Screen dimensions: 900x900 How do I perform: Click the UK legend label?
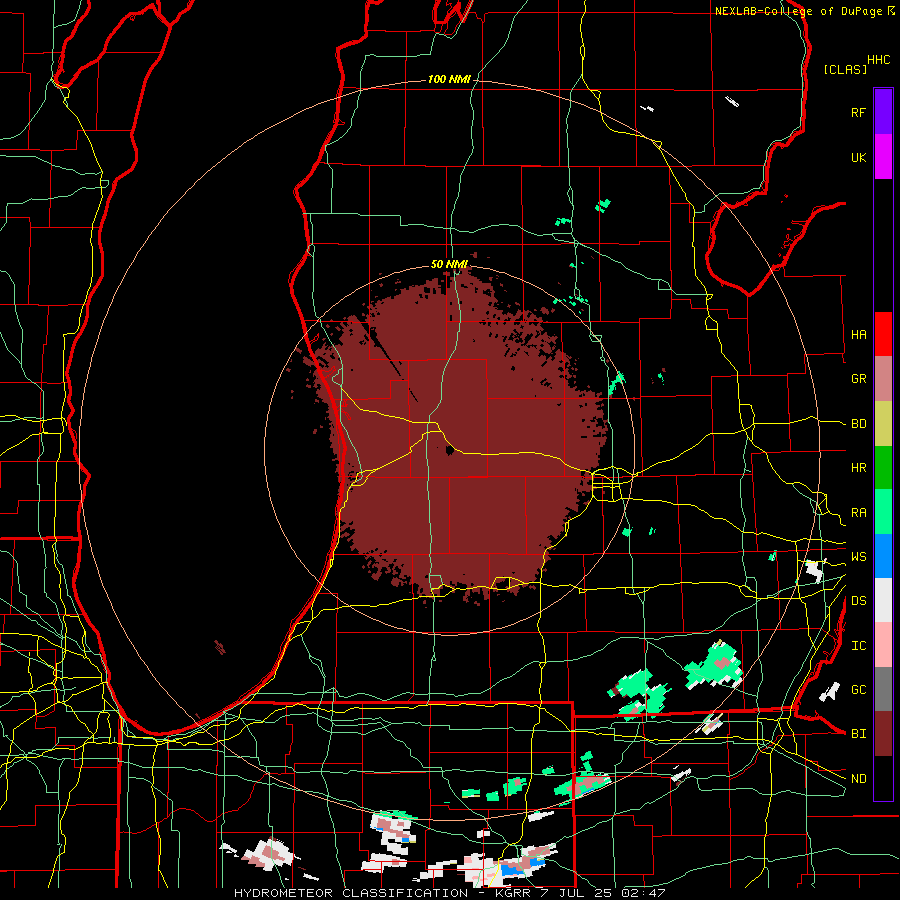[858, 157]
